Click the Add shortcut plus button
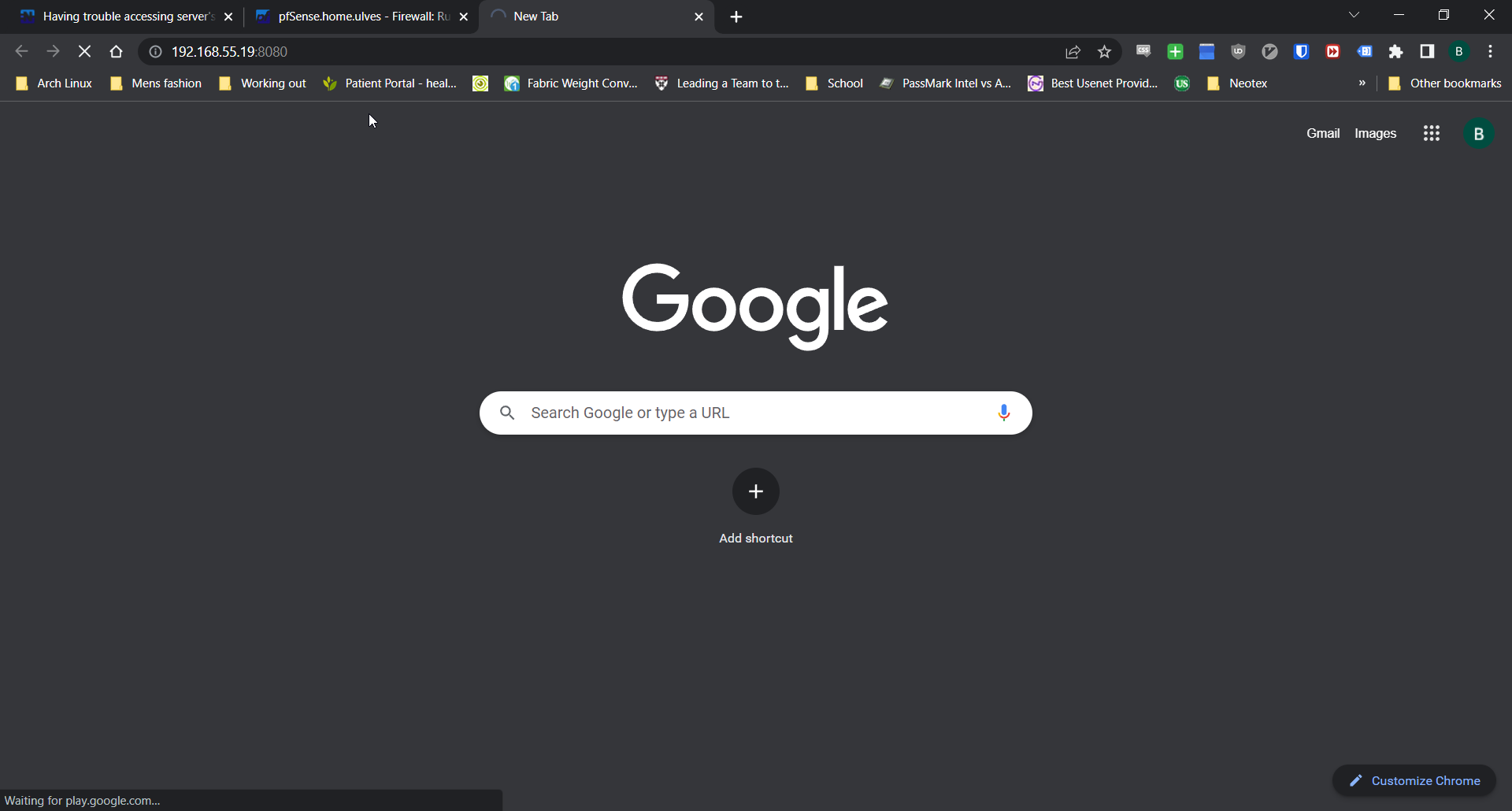1512x811 pixels. [x=756, y=491]
